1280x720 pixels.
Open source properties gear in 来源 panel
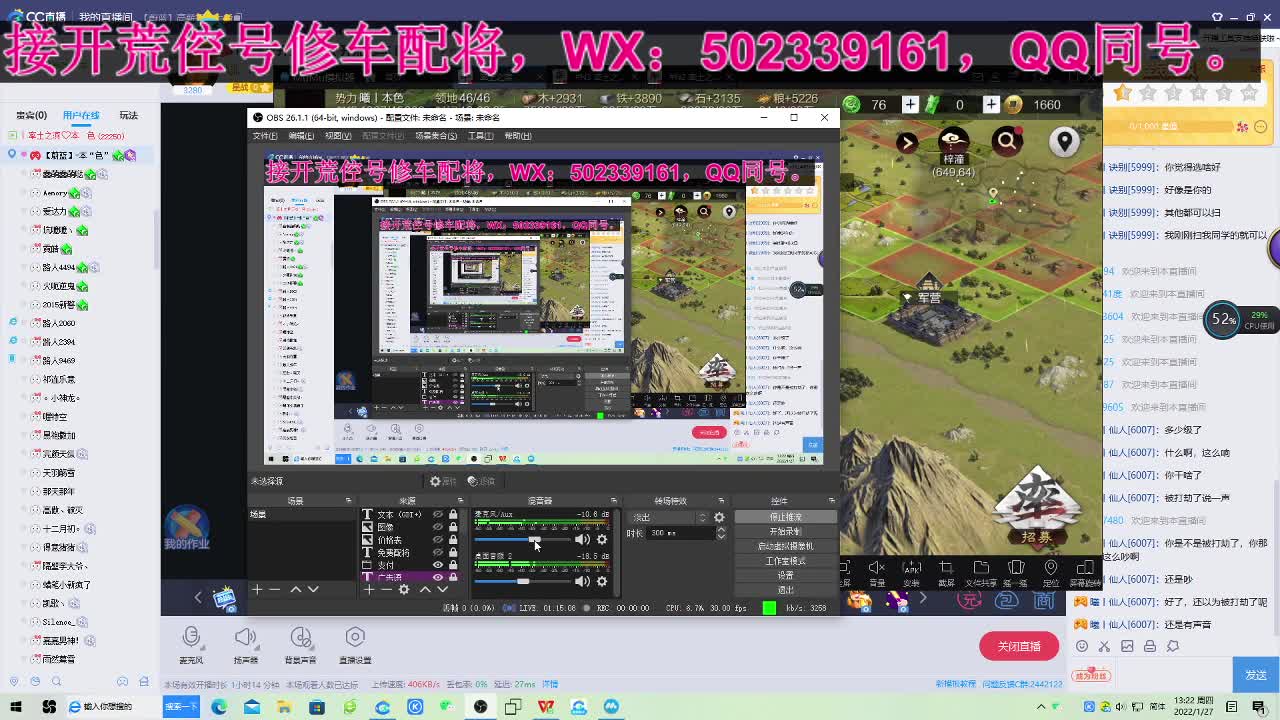click(x=403, y=589)
